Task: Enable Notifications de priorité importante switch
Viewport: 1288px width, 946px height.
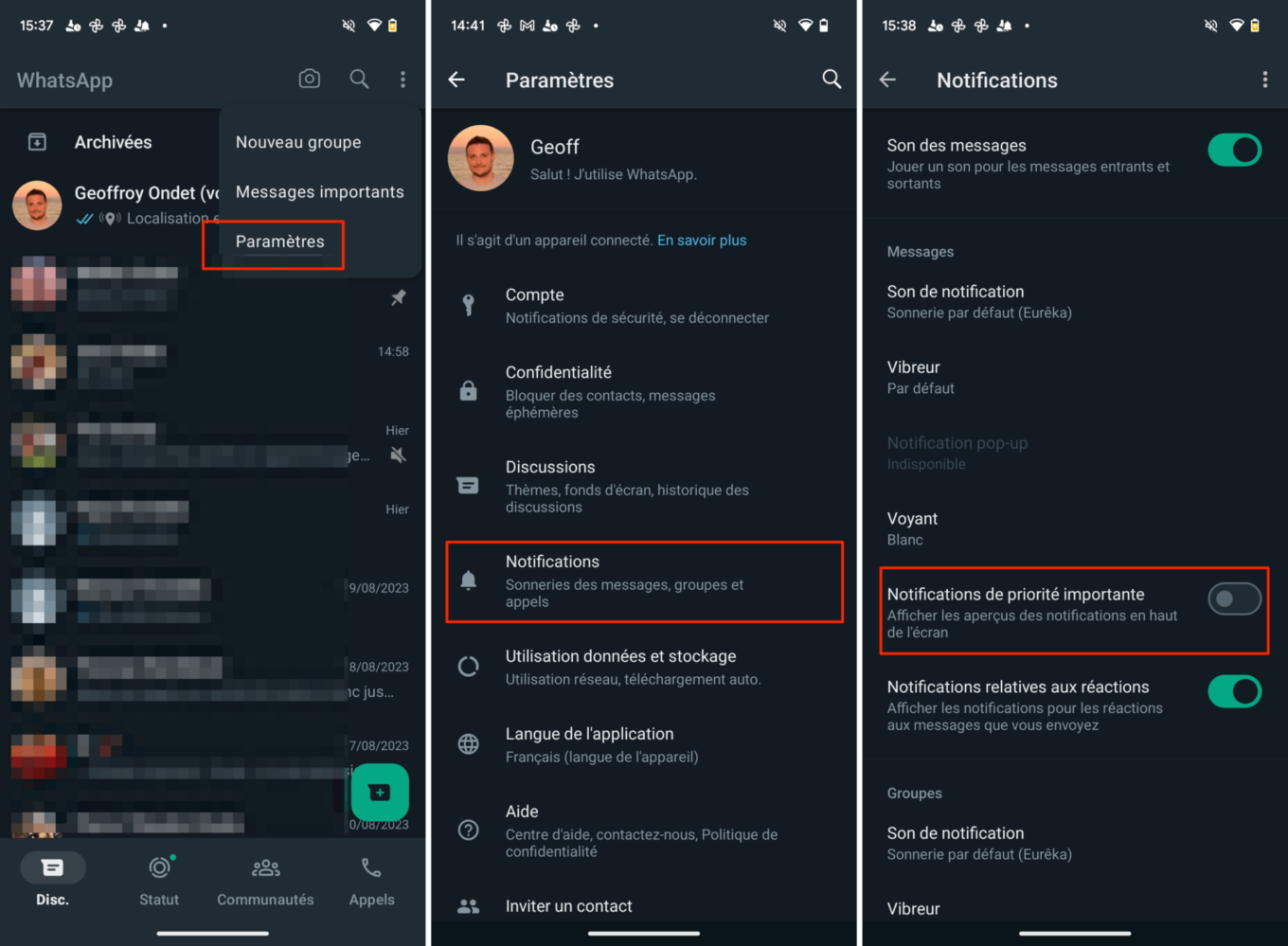Action: point(1234,598)
